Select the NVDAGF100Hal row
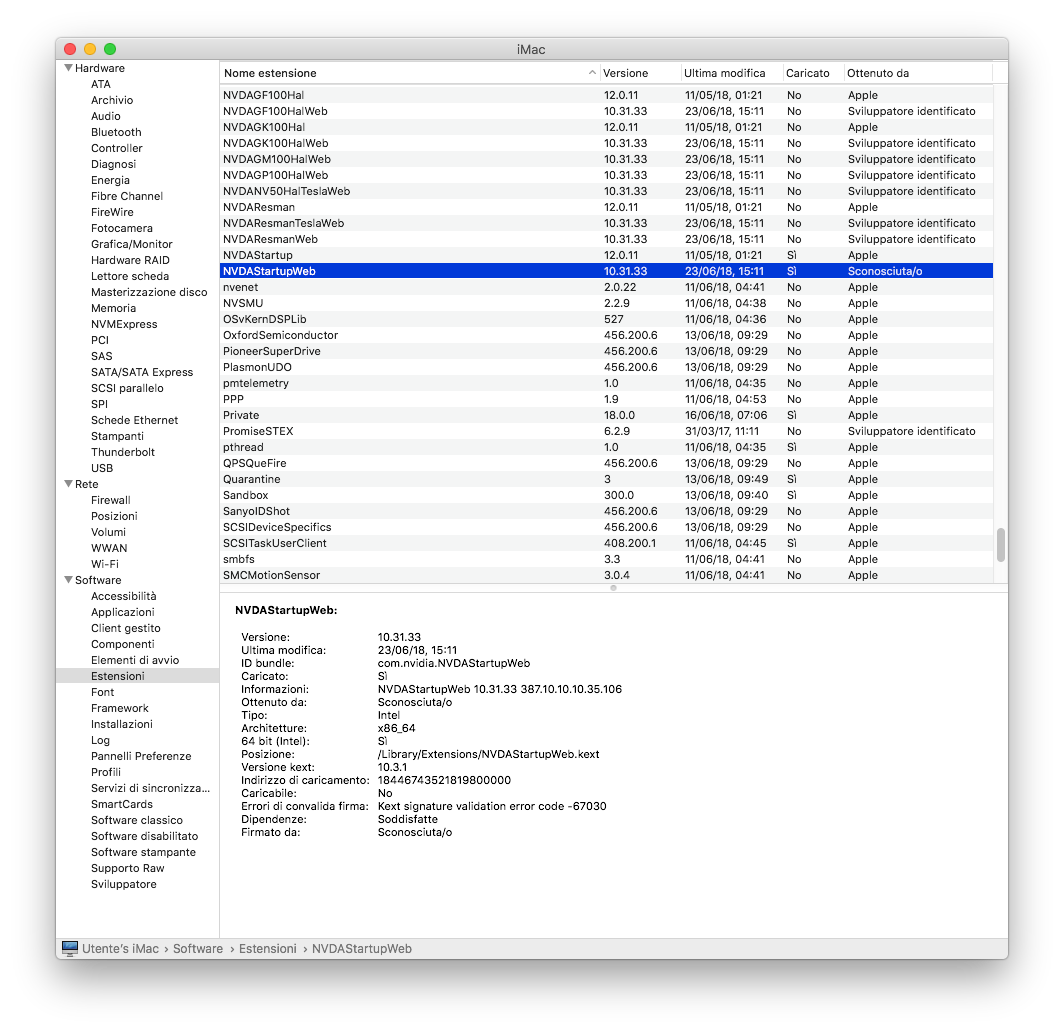Screen dimensions: 1064x1033 coord(607,95)
